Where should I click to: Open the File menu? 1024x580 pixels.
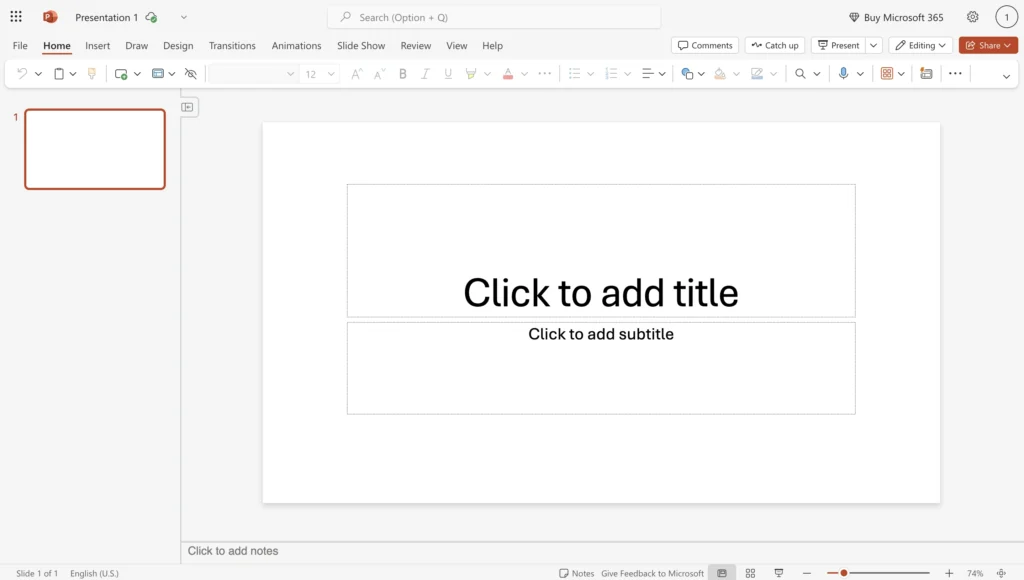[x=20, y=46]
